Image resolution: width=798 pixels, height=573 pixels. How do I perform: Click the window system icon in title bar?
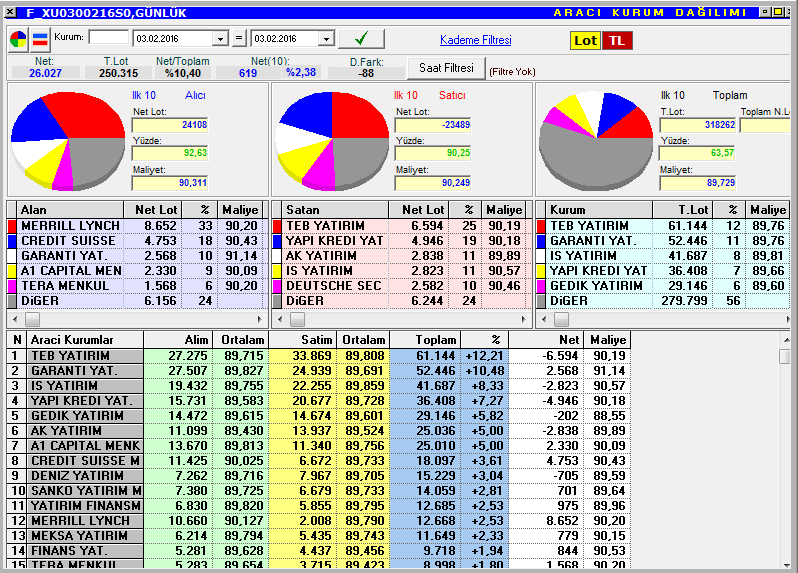tap(12, 12)
